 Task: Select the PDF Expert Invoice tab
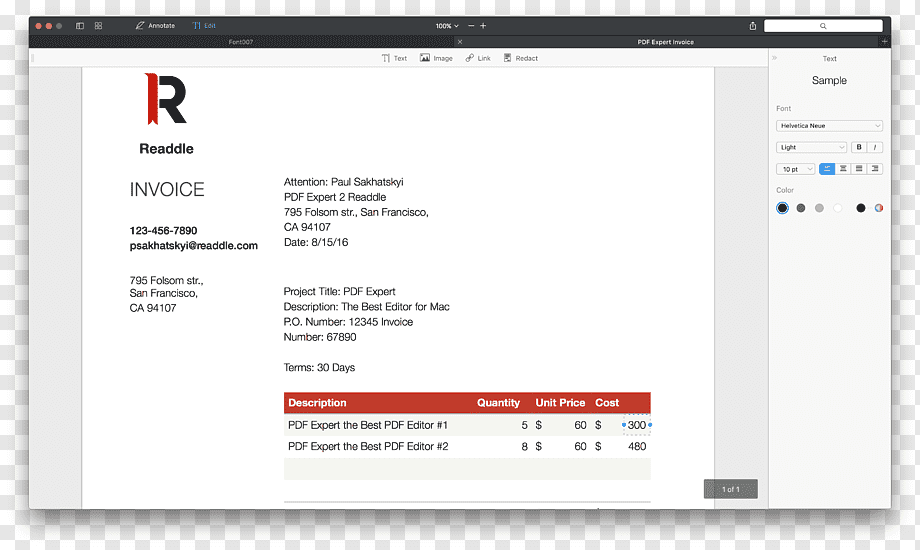[666, 42]
